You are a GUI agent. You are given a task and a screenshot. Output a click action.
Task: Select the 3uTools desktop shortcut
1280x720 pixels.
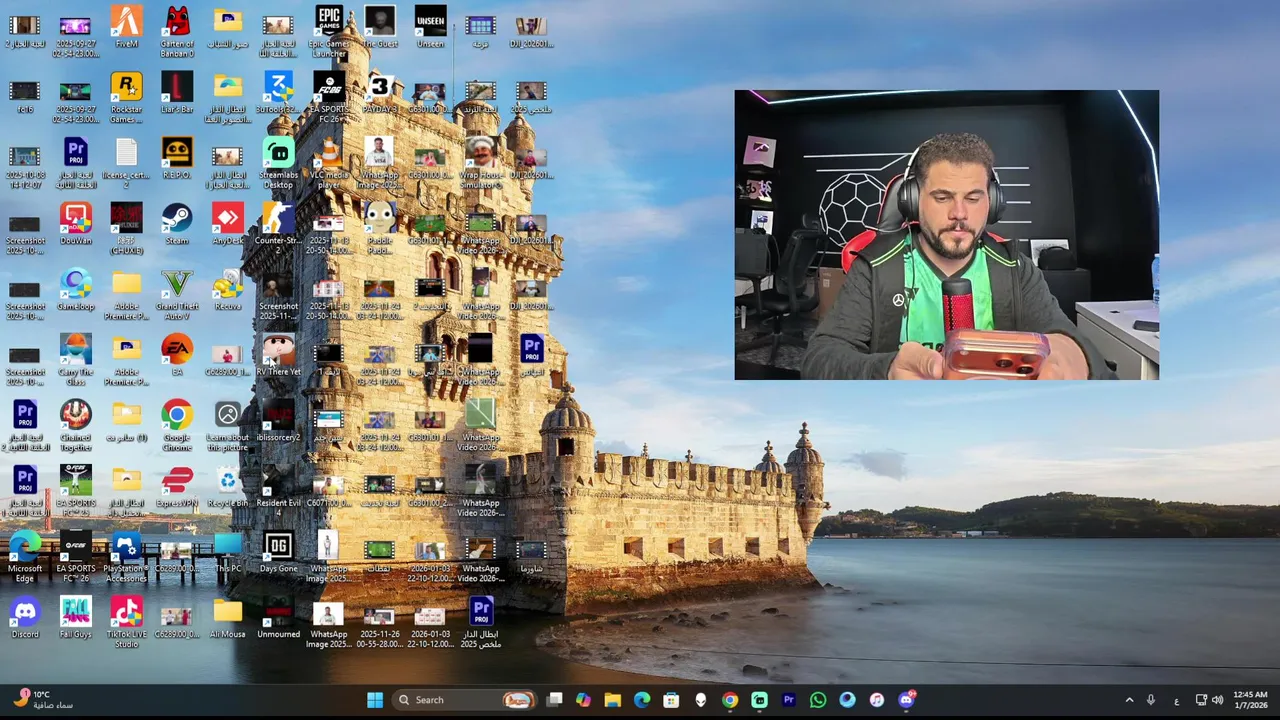278,92
